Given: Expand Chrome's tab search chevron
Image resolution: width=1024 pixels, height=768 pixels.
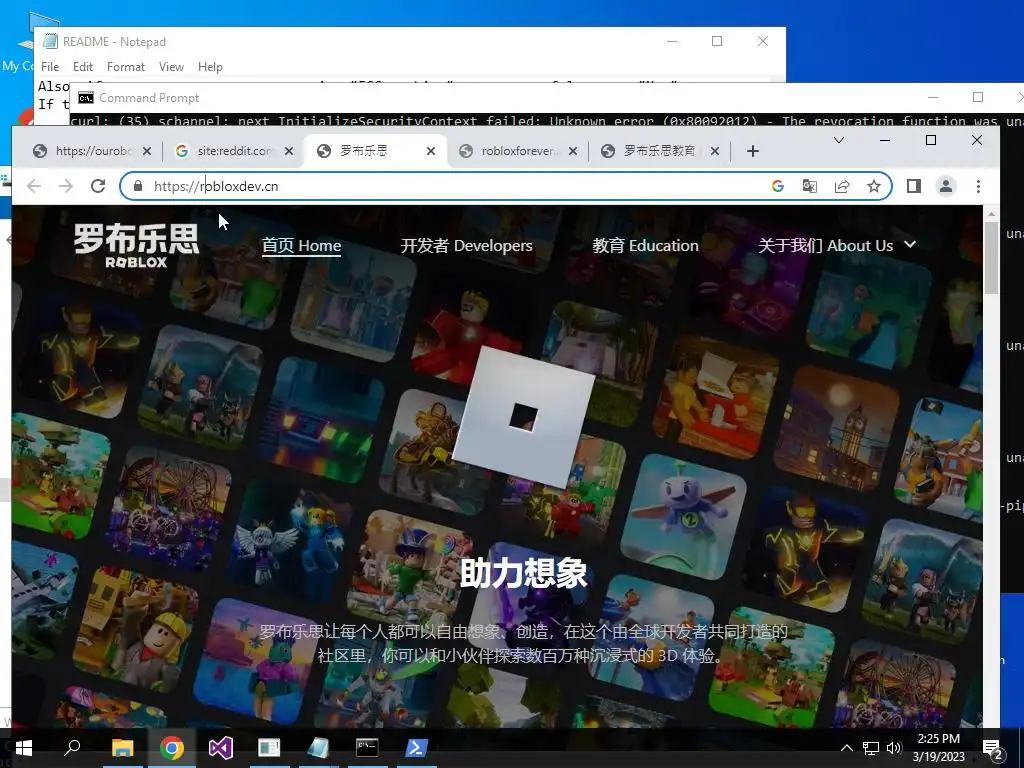Looking at the screenshot, I should 839,140.
